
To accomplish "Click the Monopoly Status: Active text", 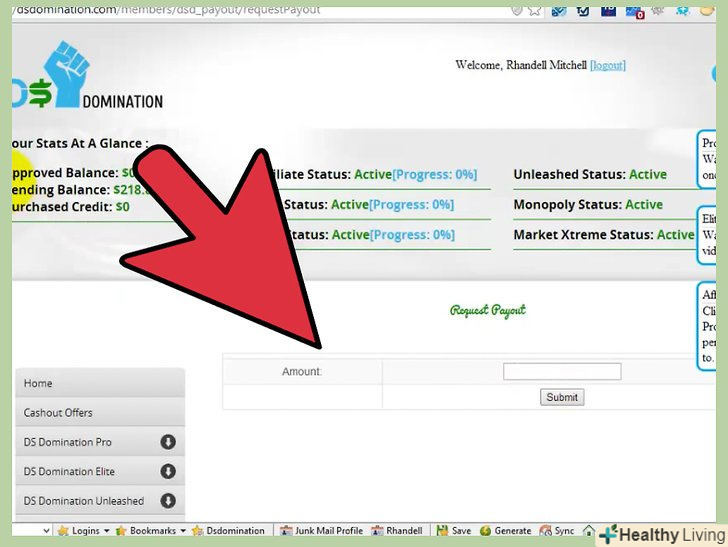I will 588,205.
